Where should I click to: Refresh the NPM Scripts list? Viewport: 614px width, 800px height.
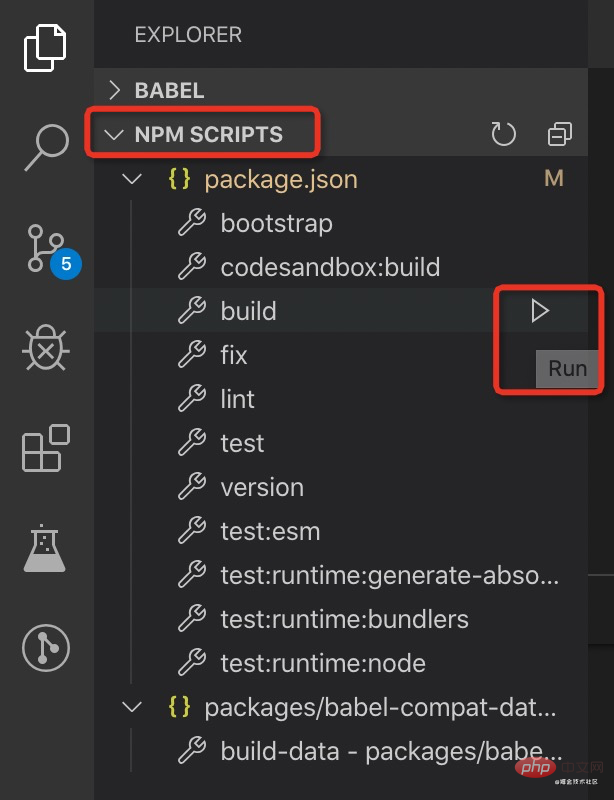504,134
